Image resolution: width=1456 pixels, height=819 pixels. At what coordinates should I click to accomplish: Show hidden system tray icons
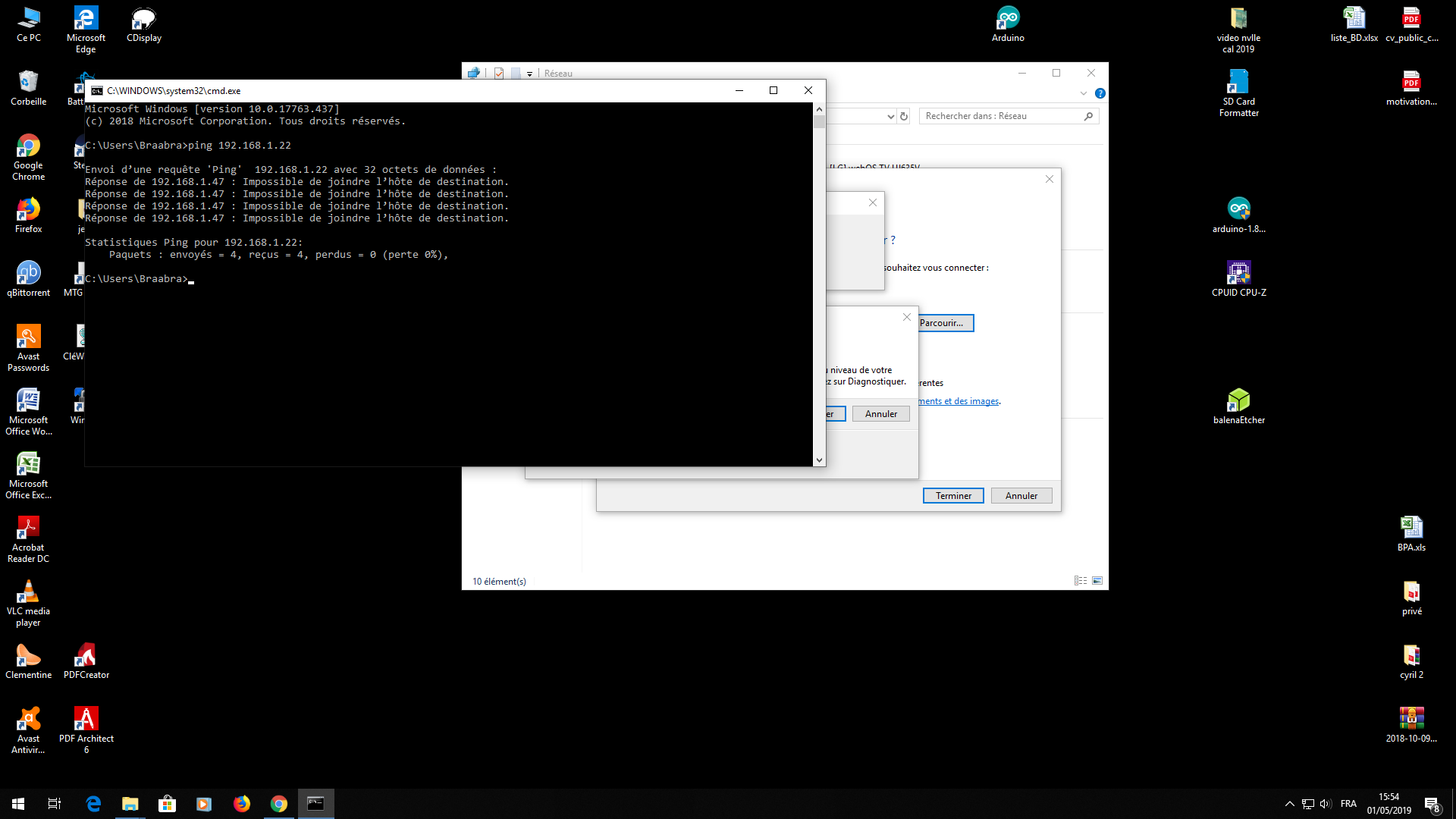click(1289, 804)
